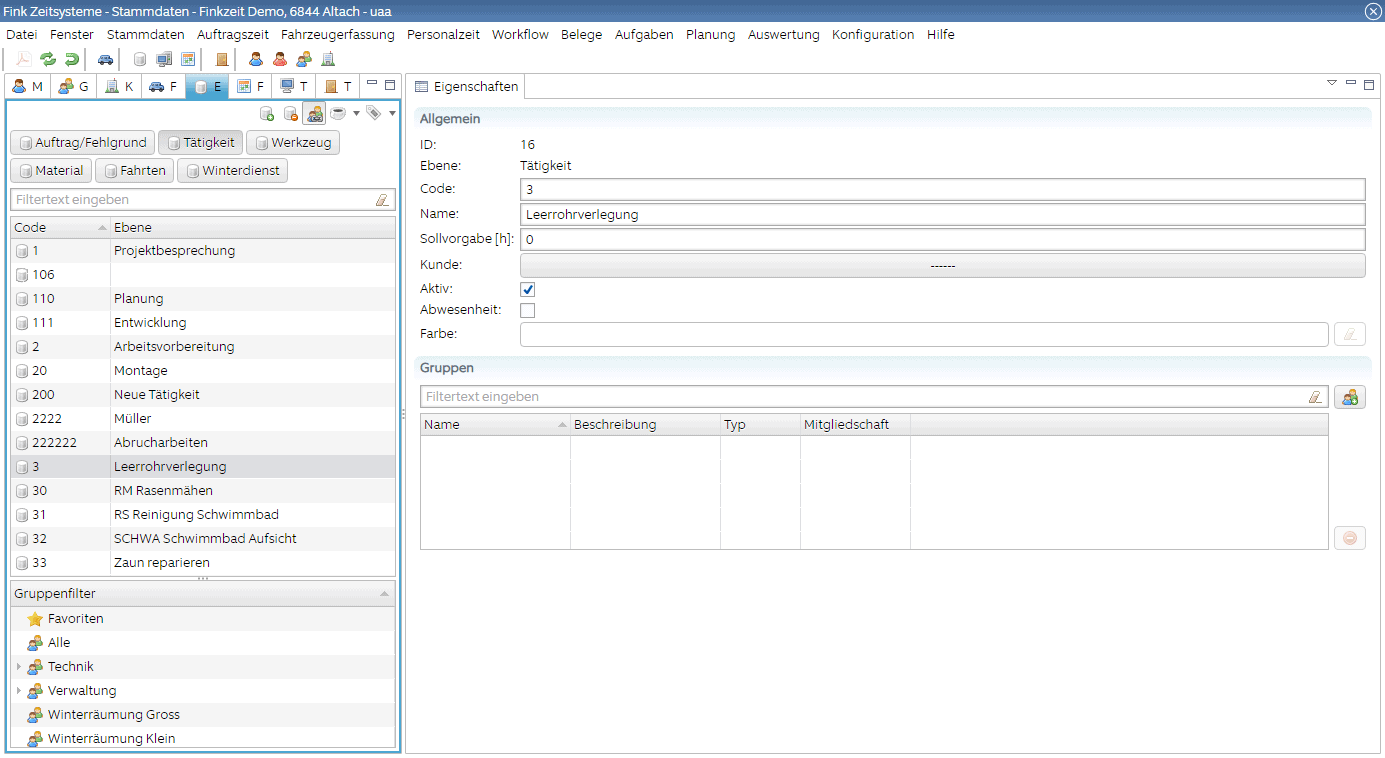The height and width of the screenshot is (758, 1385).
Task: Click the blue-shirt employee toolbar icon
Action: tap(256, 59)
